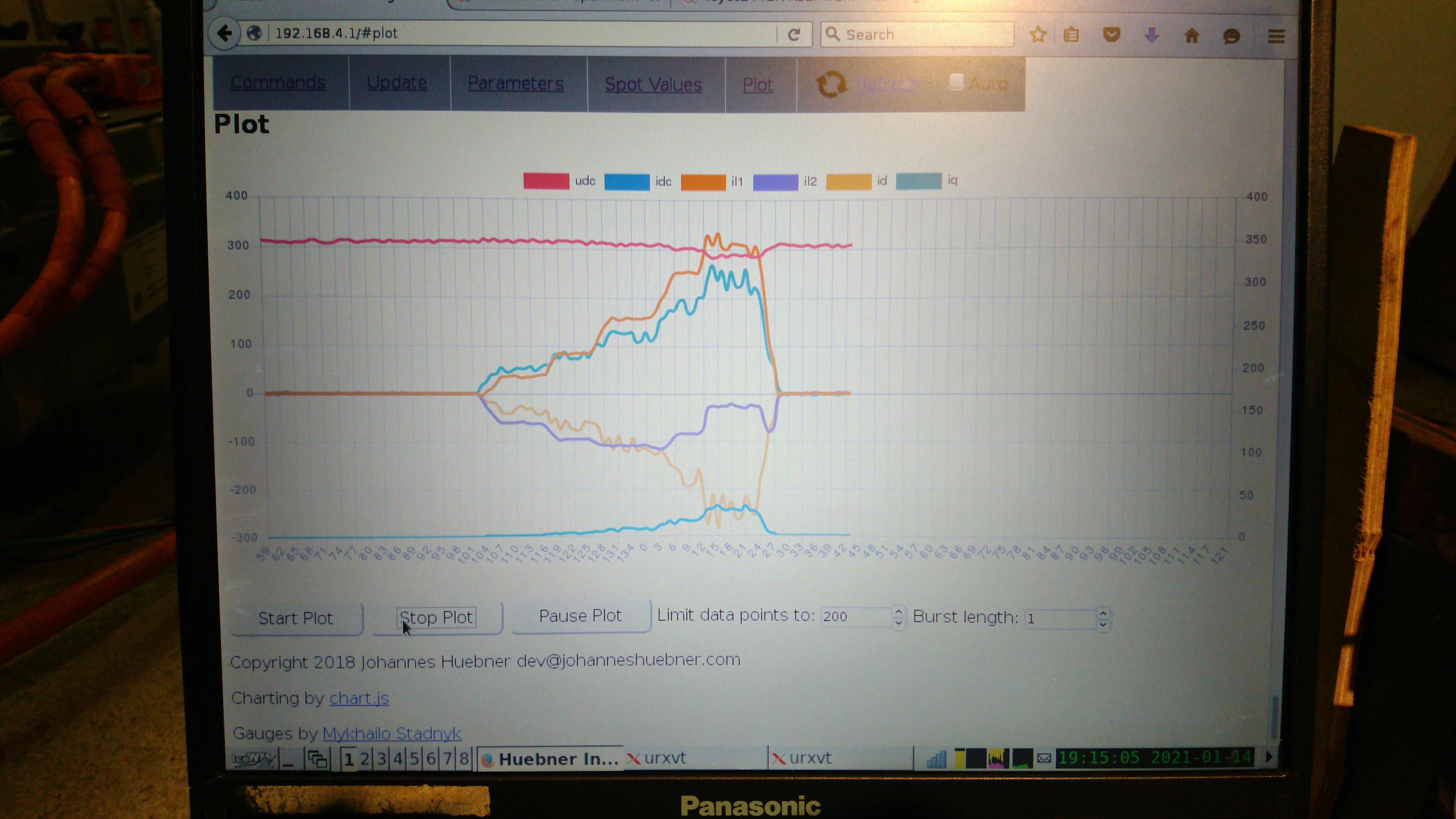
Task: Reload the page with the refresh icon
Action: pyautogui.click(x=794, y=35)
